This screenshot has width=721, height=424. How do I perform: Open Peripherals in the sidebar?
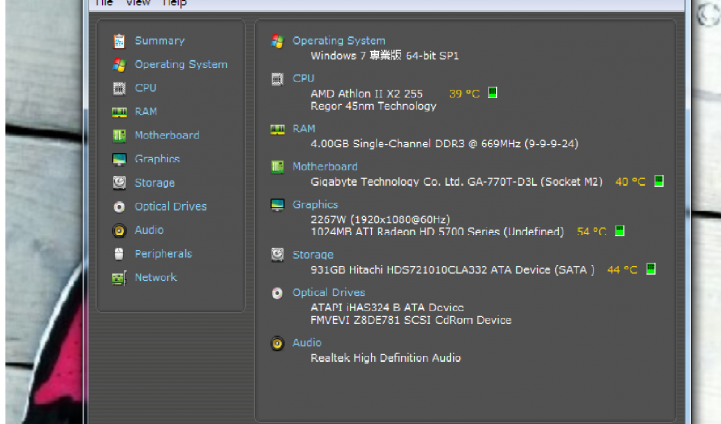(163, 254)
